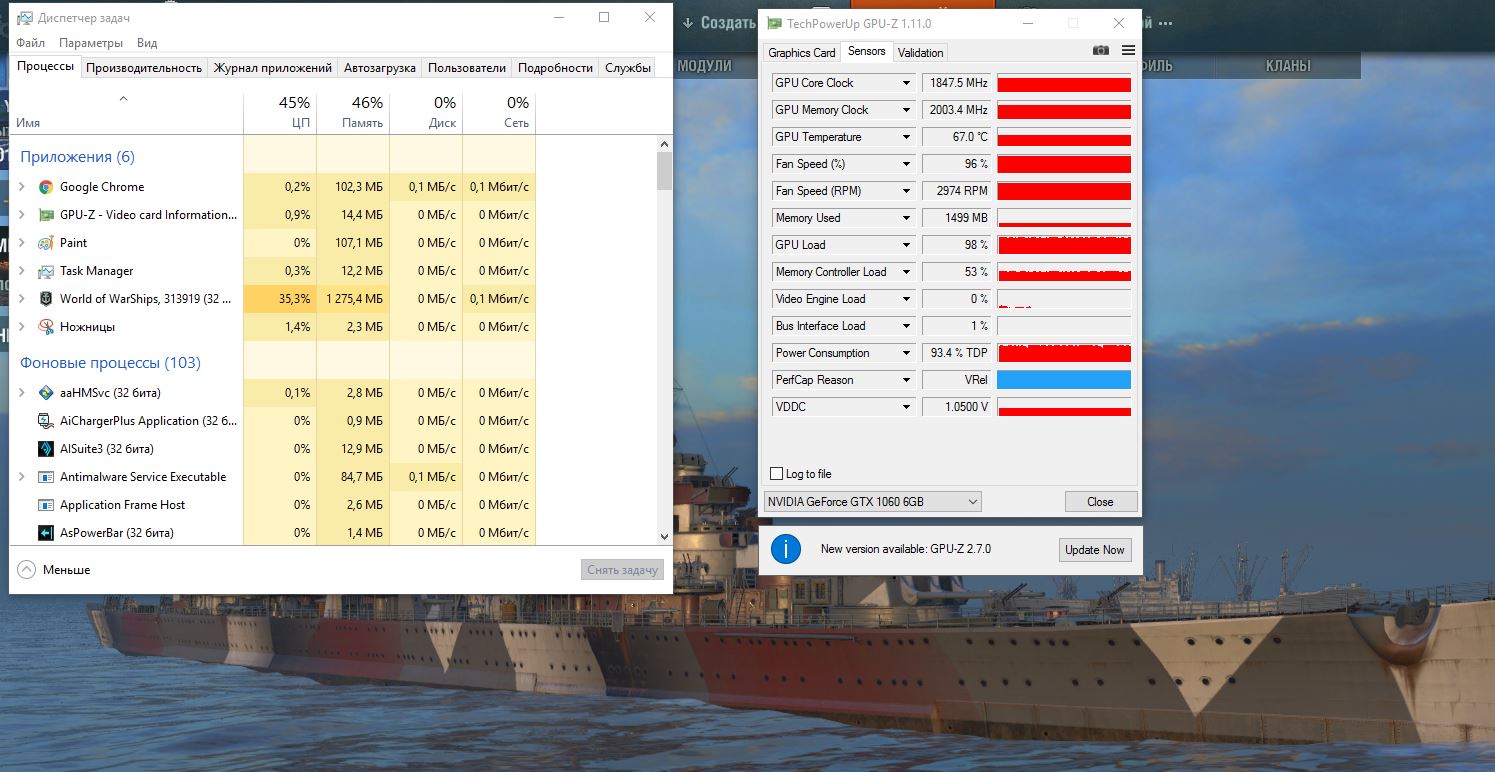Select the World of WarShips process icon

pos(45,299)
